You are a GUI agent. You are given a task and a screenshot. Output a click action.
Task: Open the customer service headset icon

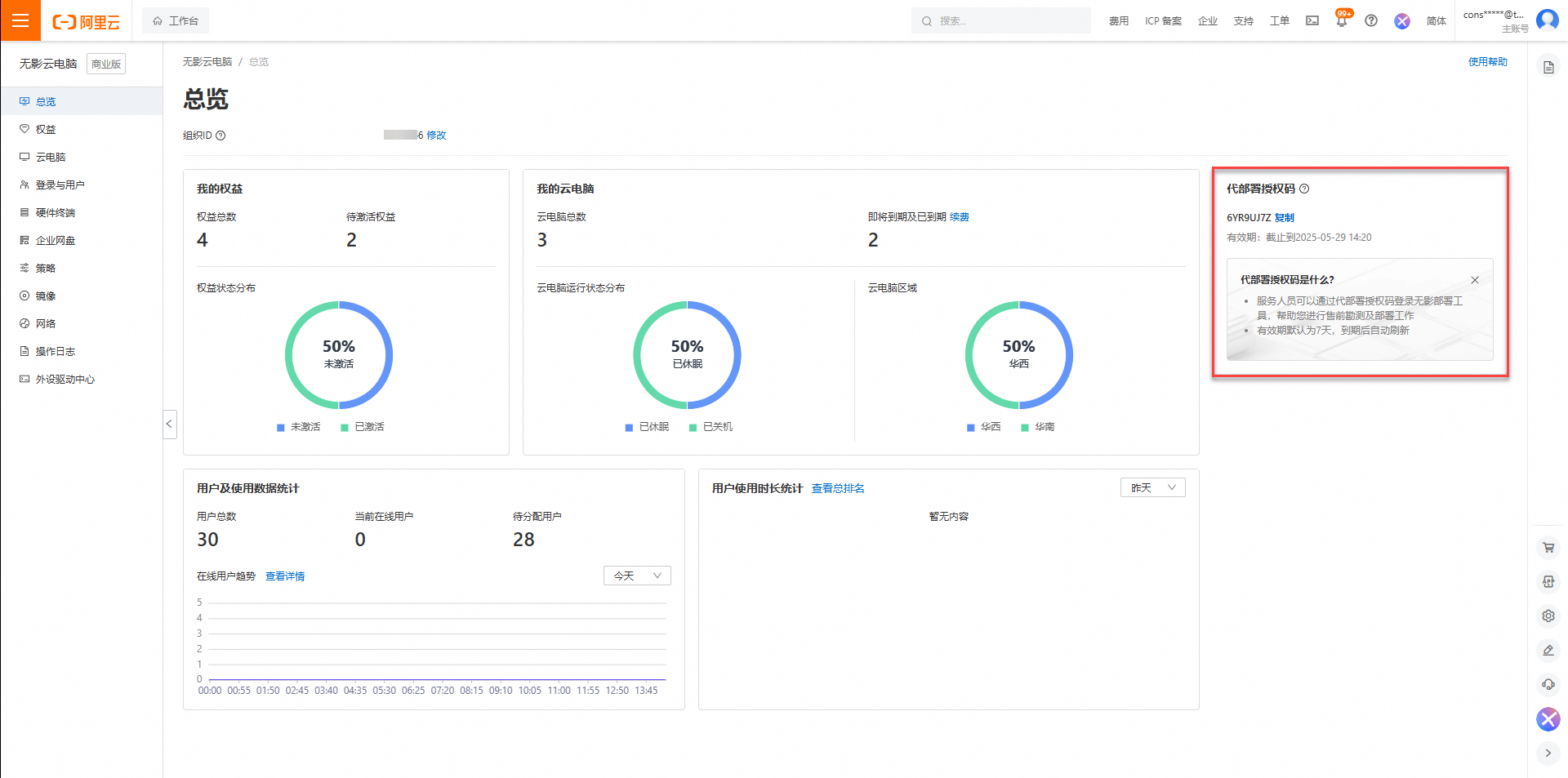[1548, 685]
